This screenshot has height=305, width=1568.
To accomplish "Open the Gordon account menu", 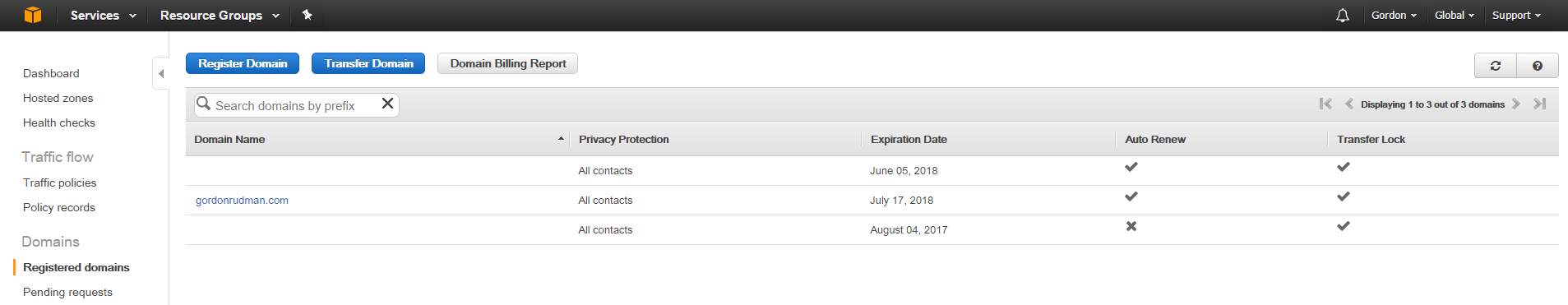I will coord(1394,15).
